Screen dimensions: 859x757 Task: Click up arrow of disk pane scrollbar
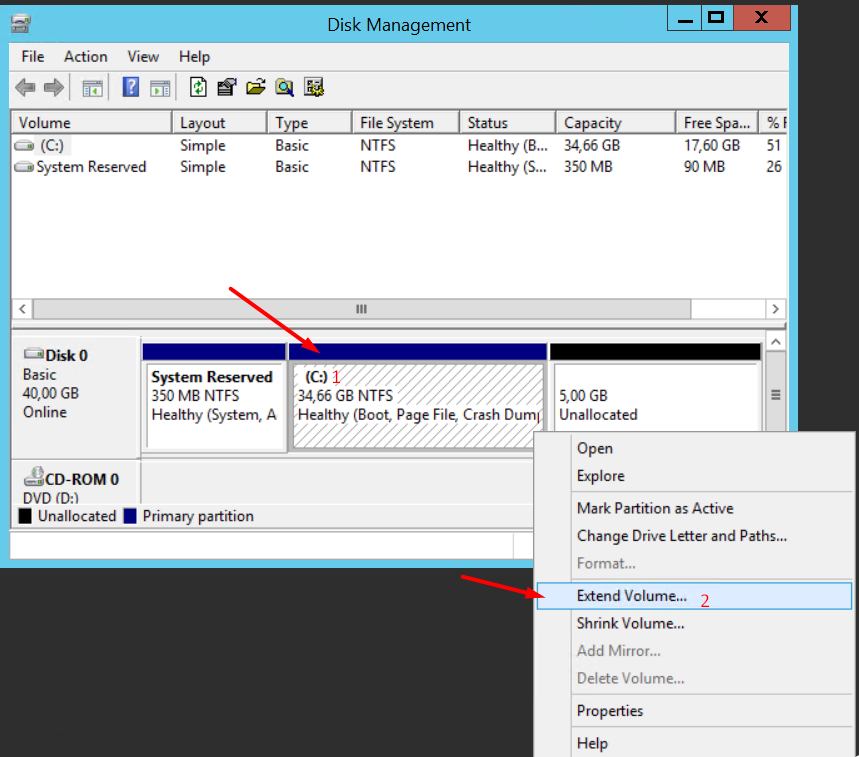pos(776,342)
